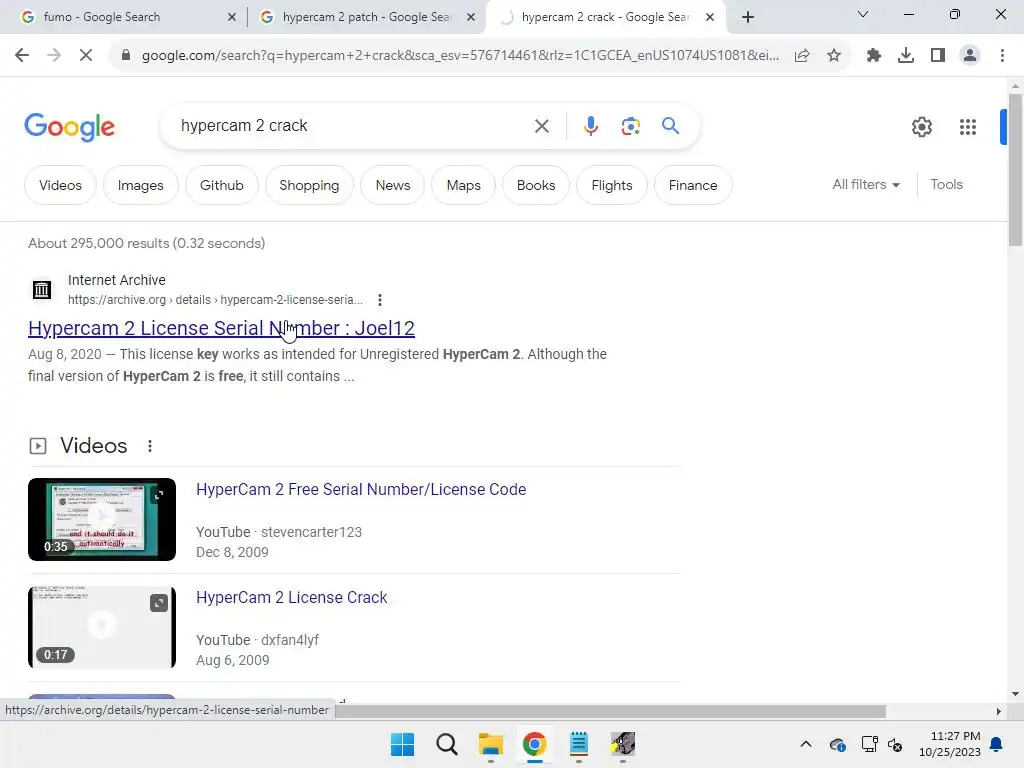Close the fumo Google Search tab

click(x=232, y=17)
